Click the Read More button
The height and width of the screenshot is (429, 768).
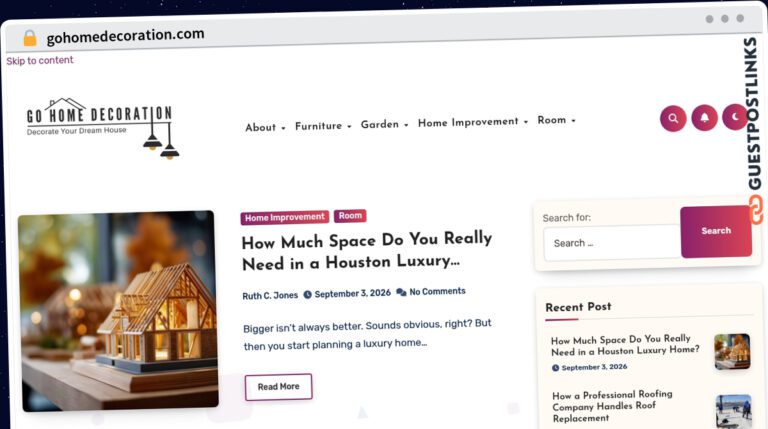278,387
